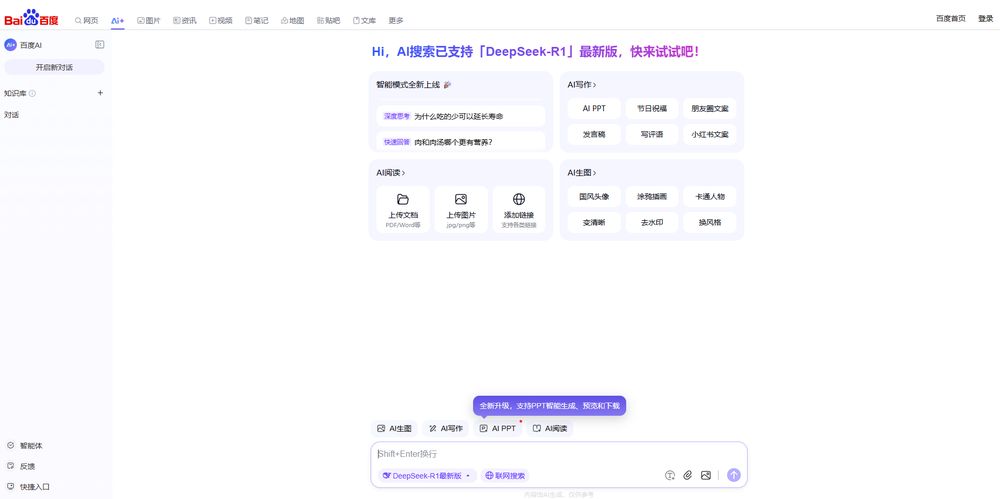
Task: Click the 添加链接 globe icon card
Action: pos(519,209)
